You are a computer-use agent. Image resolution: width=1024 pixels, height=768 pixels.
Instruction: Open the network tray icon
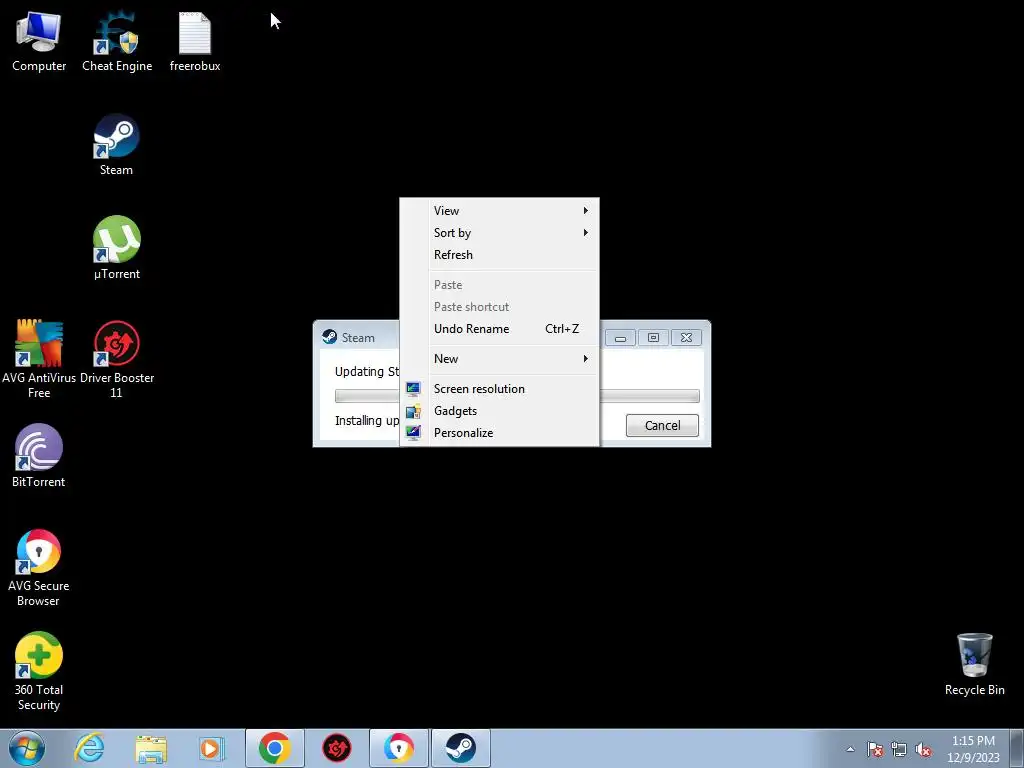tap(899, 750)
